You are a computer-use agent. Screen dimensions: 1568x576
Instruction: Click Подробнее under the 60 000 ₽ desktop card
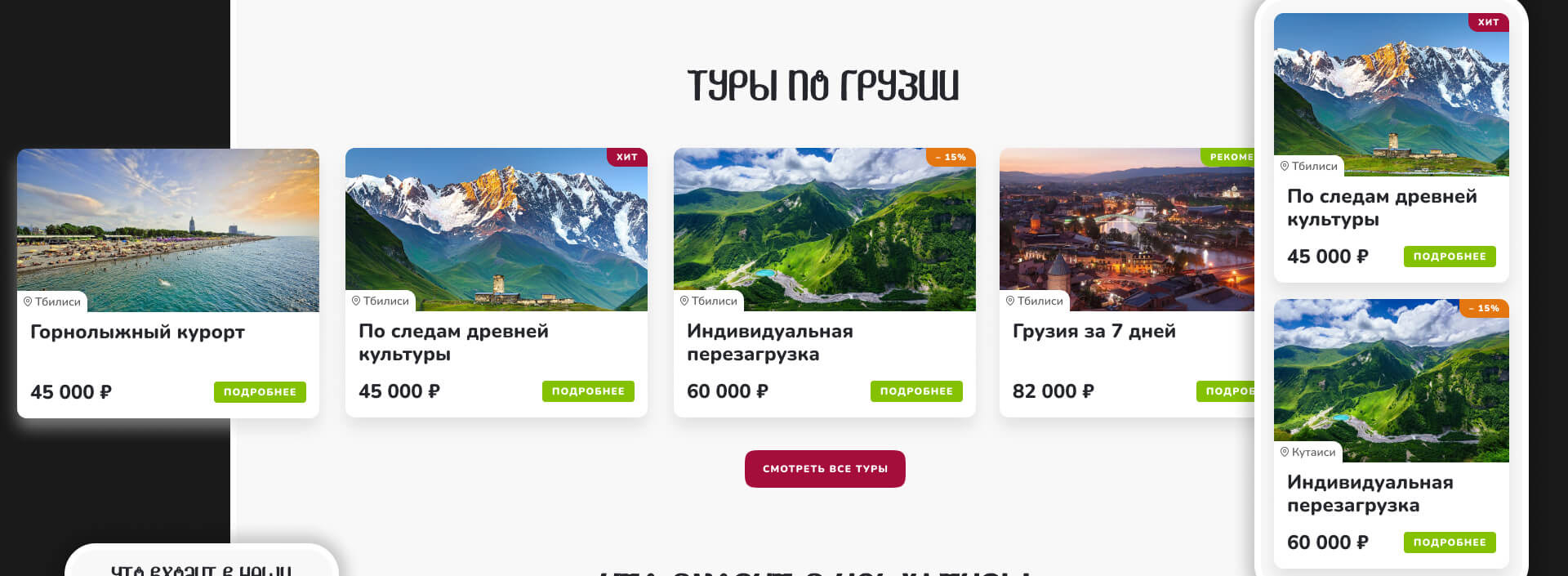(x=916, y=391)
